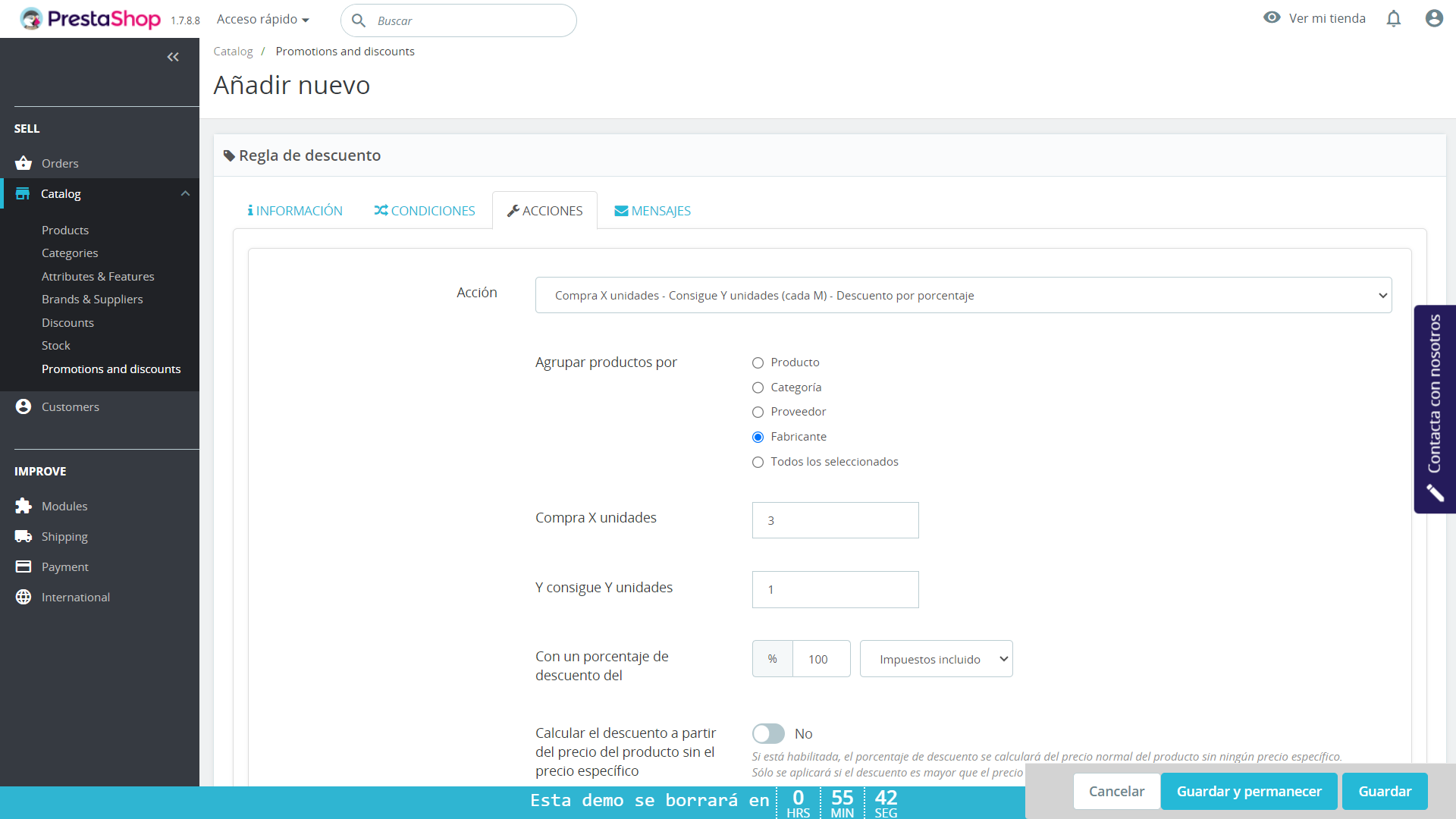Open the user profile avatar icon
The image size is (1456, 819).
pos(1433,19)
